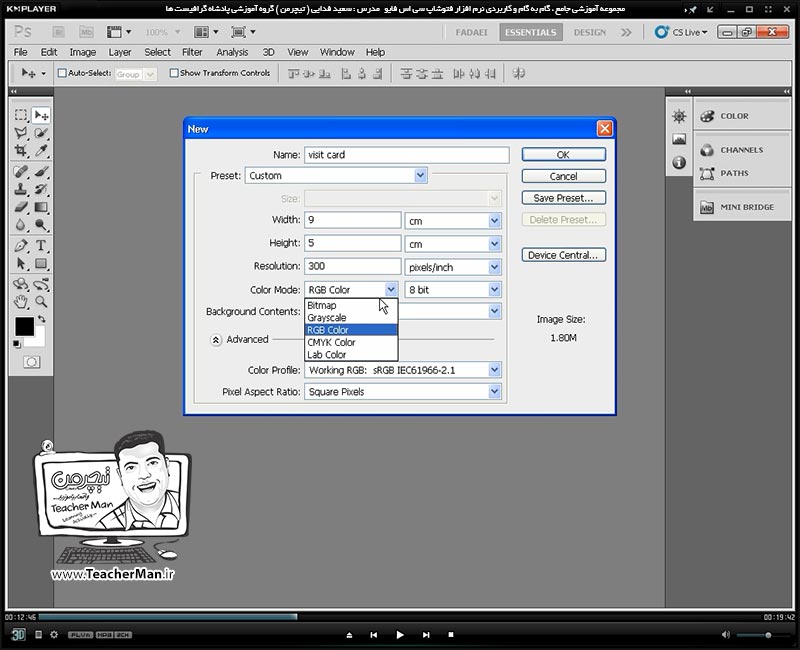
Task: Select the Spot Healing Brush tool
Action: point(21,171)
